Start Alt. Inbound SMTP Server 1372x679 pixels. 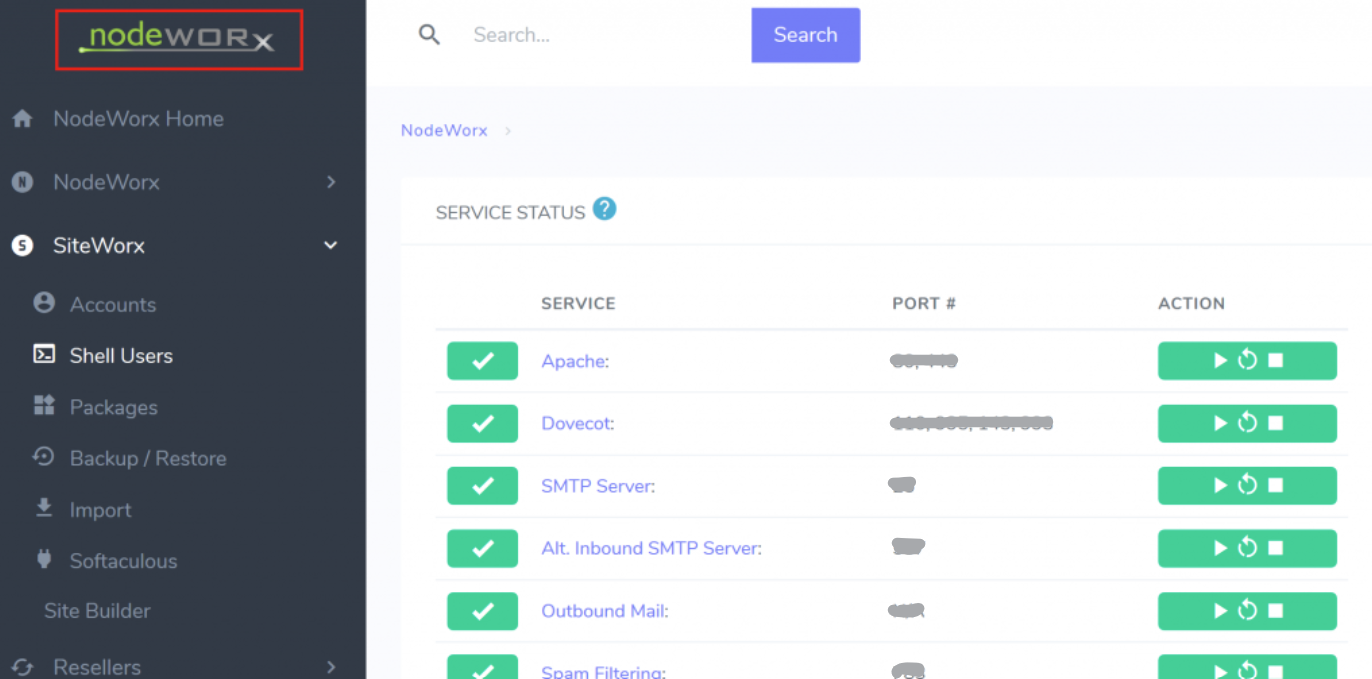pyautogui.click(x=1220, y=548)
